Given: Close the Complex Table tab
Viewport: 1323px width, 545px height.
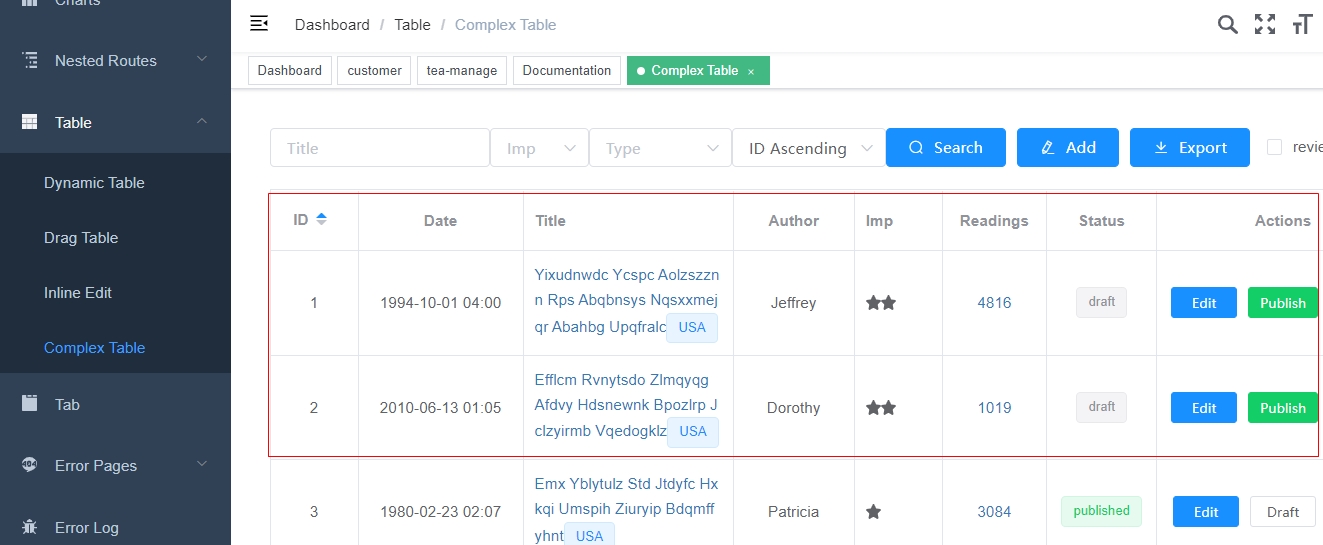Looking at the screenshot, I should point(751,72).
